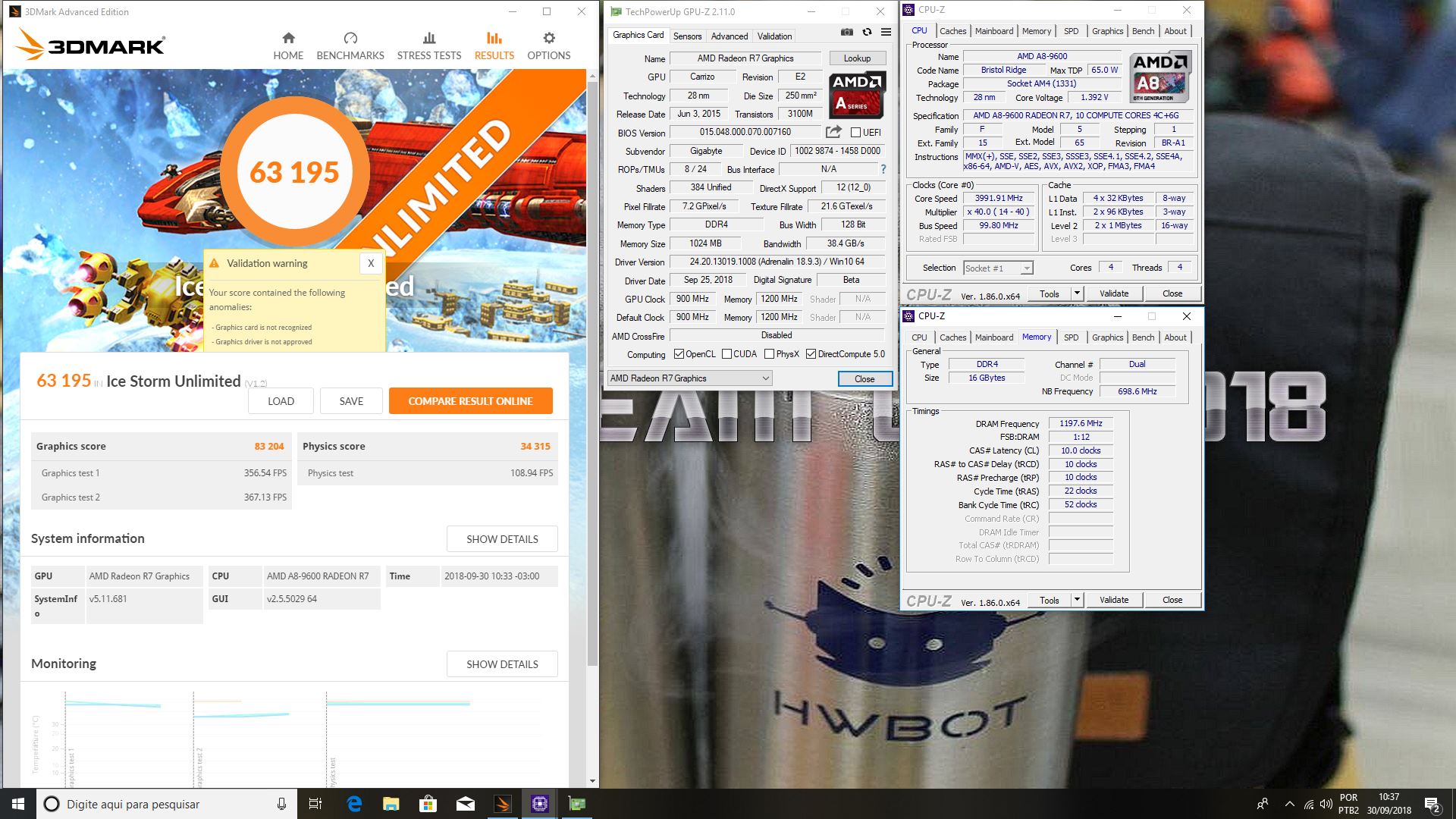Show hidden system tray icons chevron

coord(1289,804)
